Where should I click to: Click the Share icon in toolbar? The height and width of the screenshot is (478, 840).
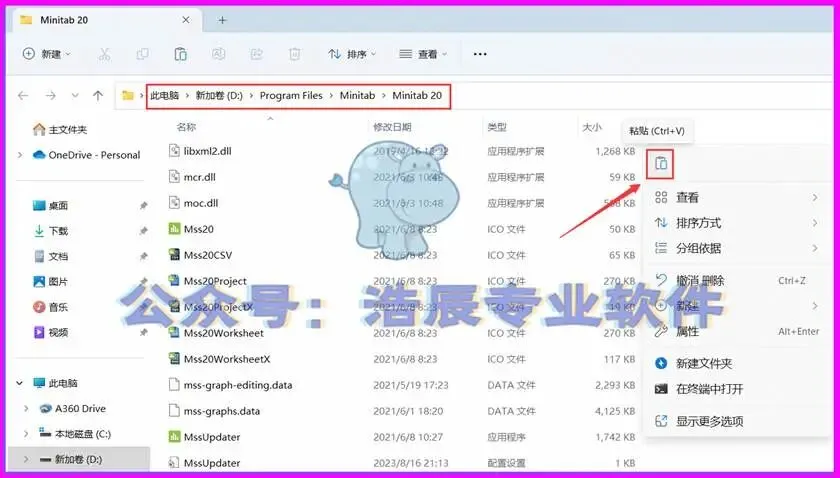(257, 54)
